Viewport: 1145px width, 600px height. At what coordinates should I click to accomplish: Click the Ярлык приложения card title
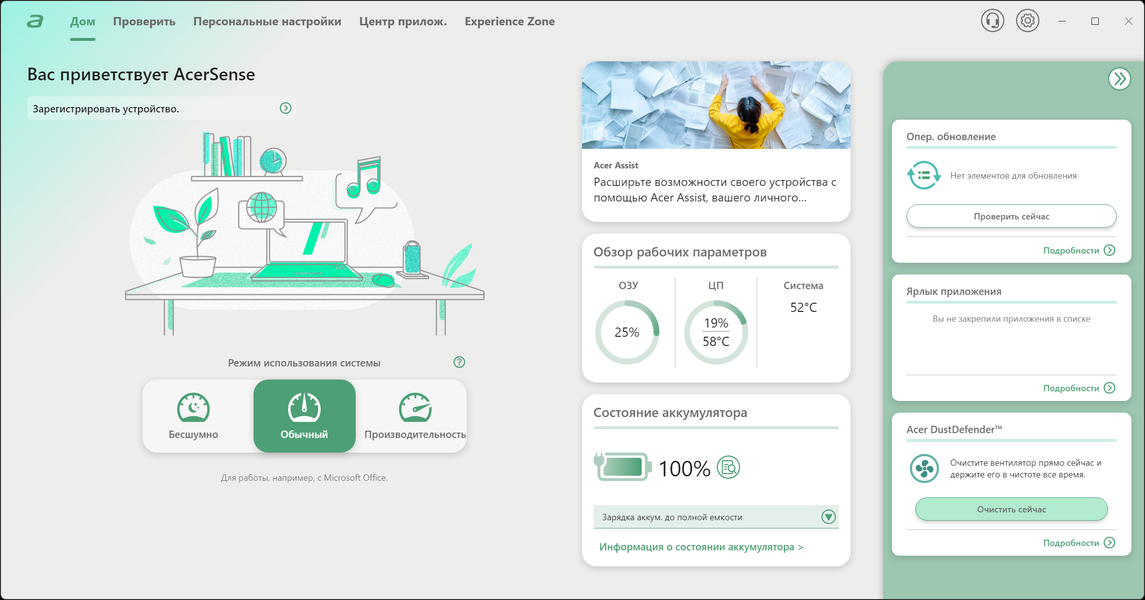coord(954,291)
